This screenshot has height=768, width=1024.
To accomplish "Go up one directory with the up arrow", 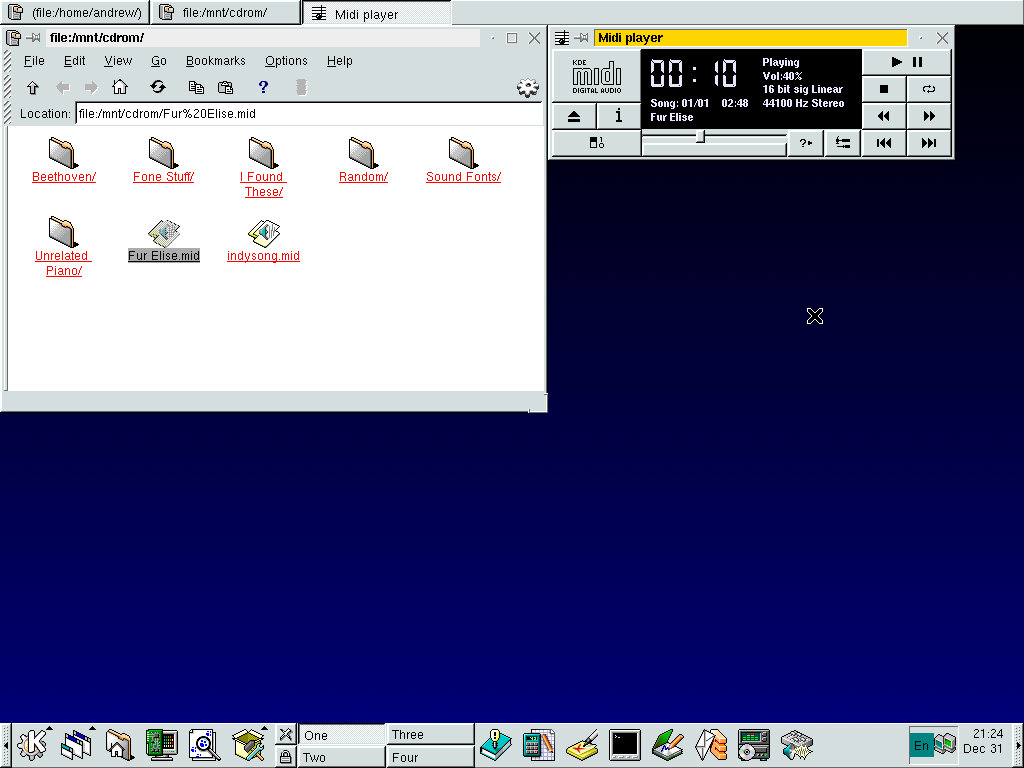I will 32,87.
